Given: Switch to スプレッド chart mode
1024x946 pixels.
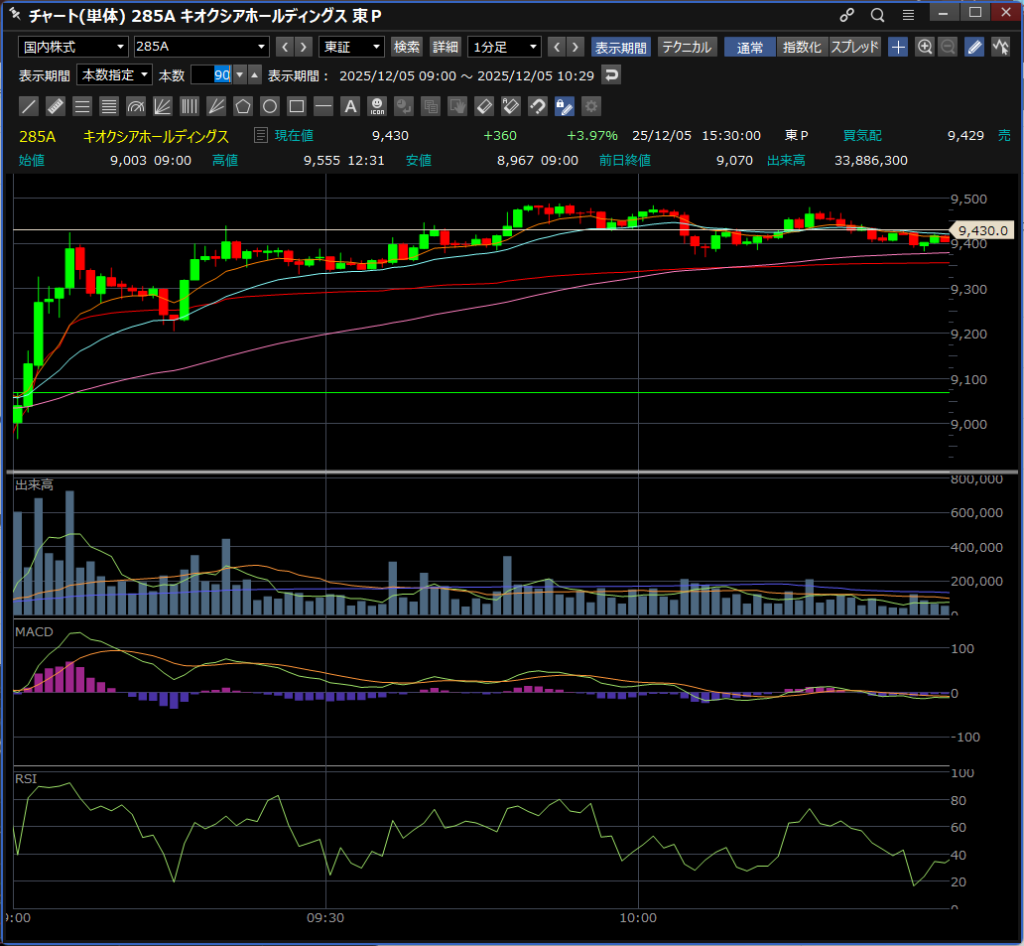Looking at the screenshot, I should (855, 47).
